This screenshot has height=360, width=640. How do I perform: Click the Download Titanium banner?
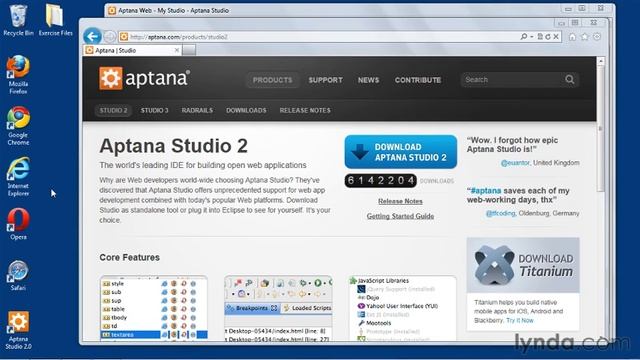[x=523, y=265]
